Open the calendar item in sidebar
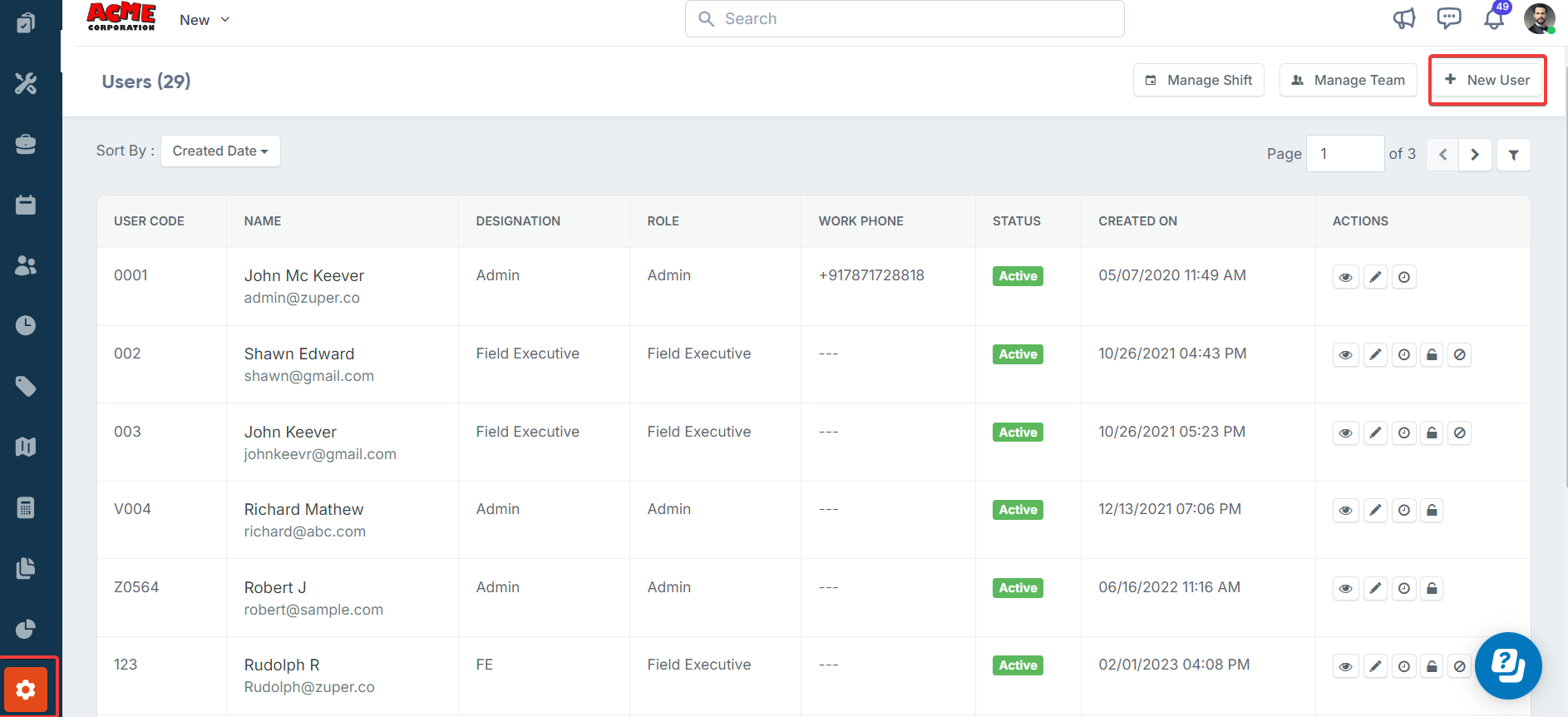The height and width of the screenshot is (717, 1568). coord(26,205)
